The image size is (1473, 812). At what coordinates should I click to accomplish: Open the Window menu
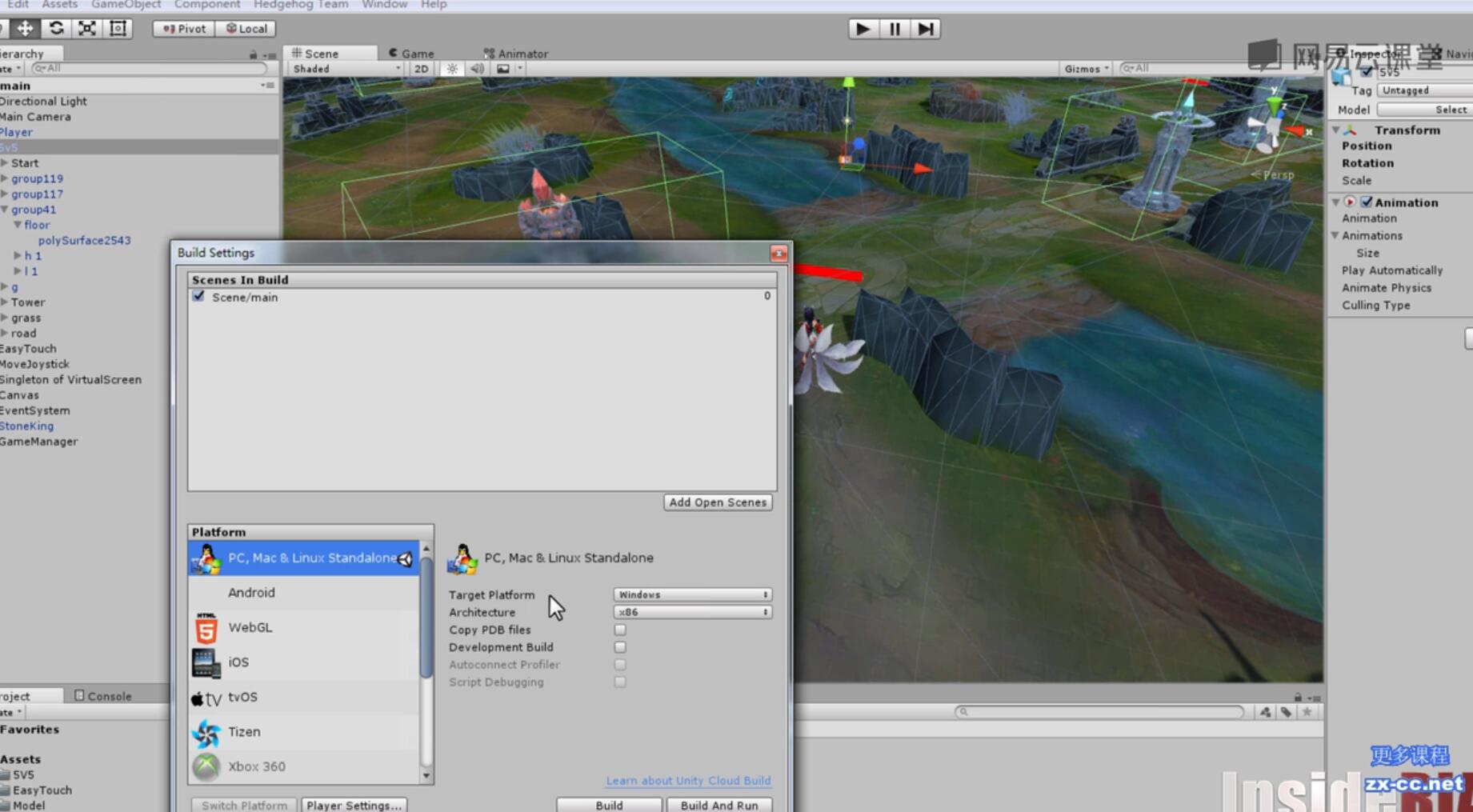coord(384,5)
